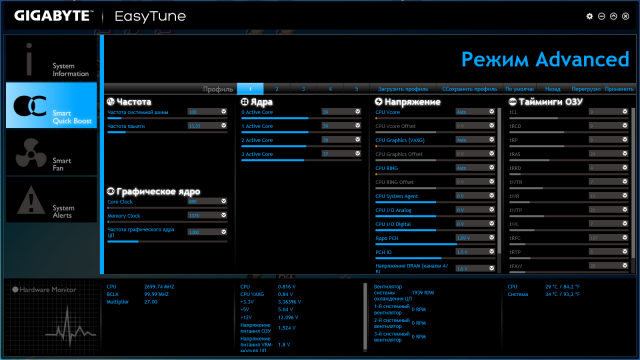Viewport: 640px width, 360px height.
Task: Switch to profile tab 4
Action: [330, 89]
